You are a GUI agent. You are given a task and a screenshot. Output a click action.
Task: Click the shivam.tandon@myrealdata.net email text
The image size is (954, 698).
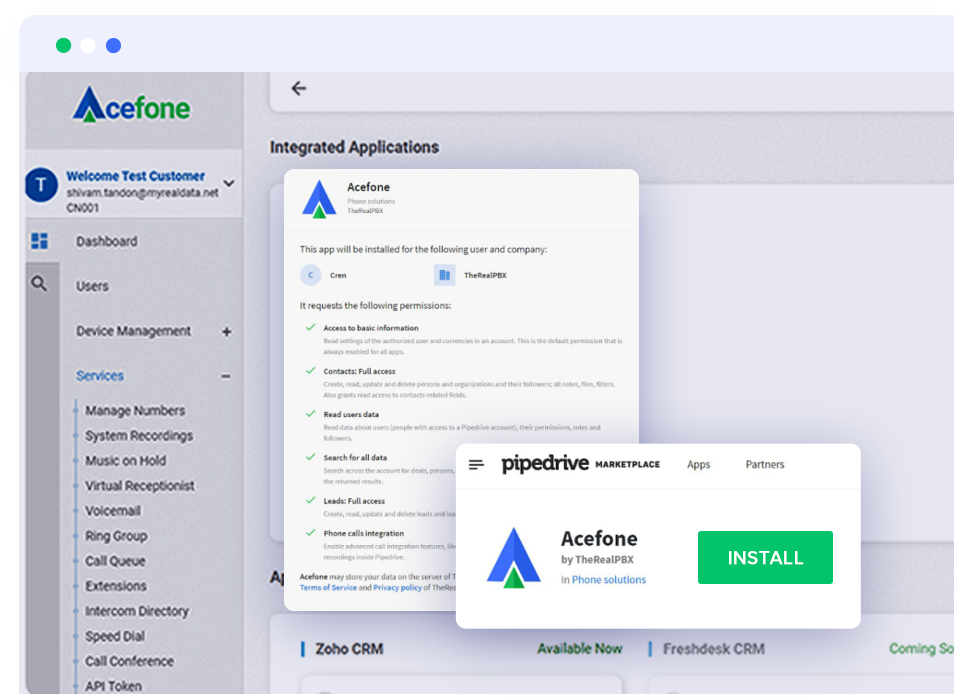142,193
